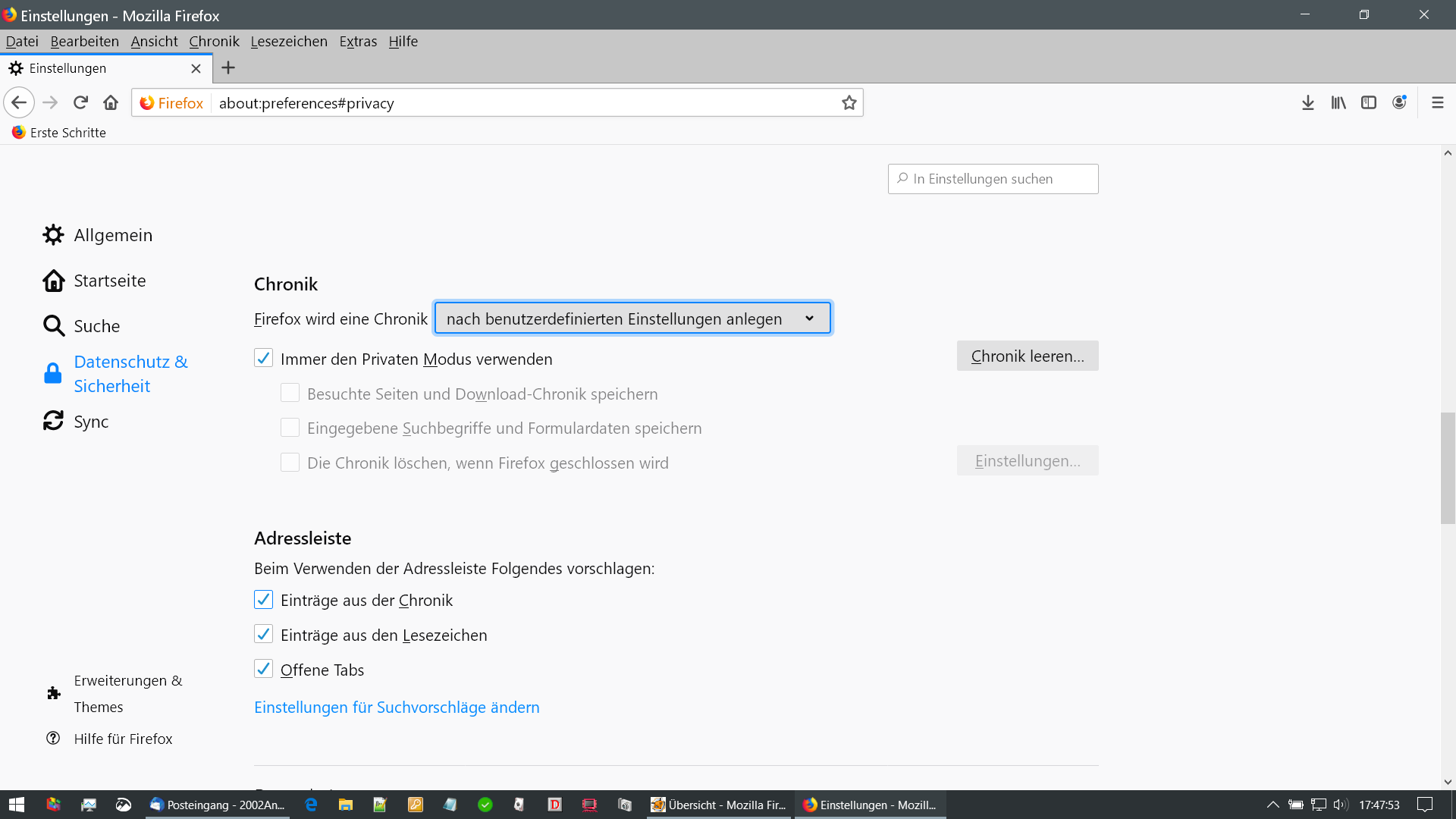The width and height of the screenshot is (1456, 819).
Task: Focus the In Einstellungen suchen field
Action: (x=993, y=179)
